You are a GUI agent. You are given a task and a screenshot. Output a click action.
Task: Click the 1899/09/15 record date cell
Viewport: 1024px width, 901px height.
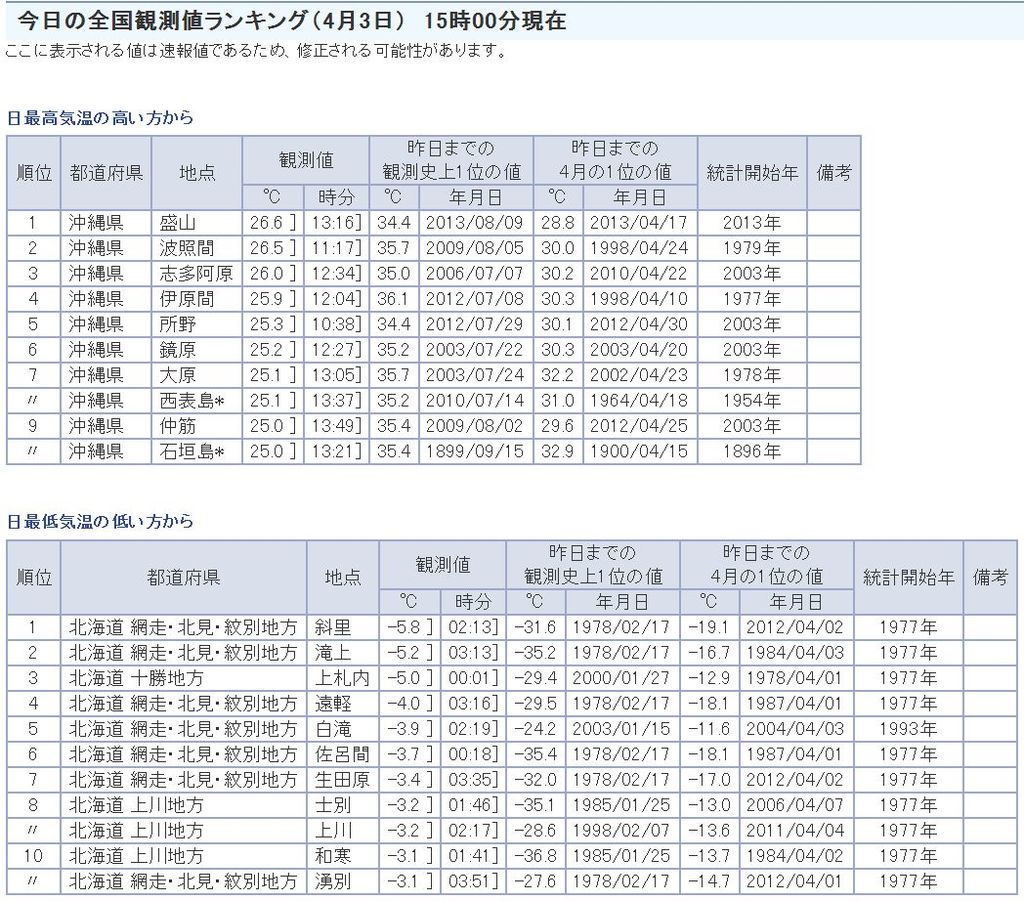click(475, 452)
